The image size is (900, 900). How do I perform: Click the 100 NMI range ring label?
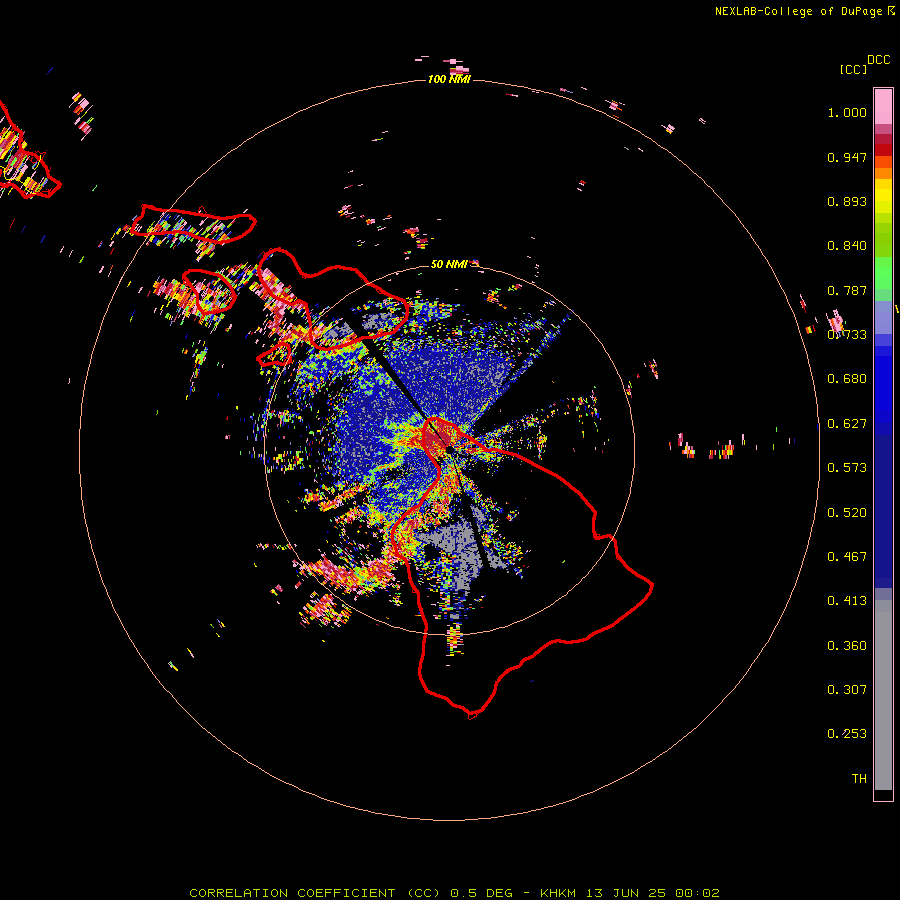[449, 79]
